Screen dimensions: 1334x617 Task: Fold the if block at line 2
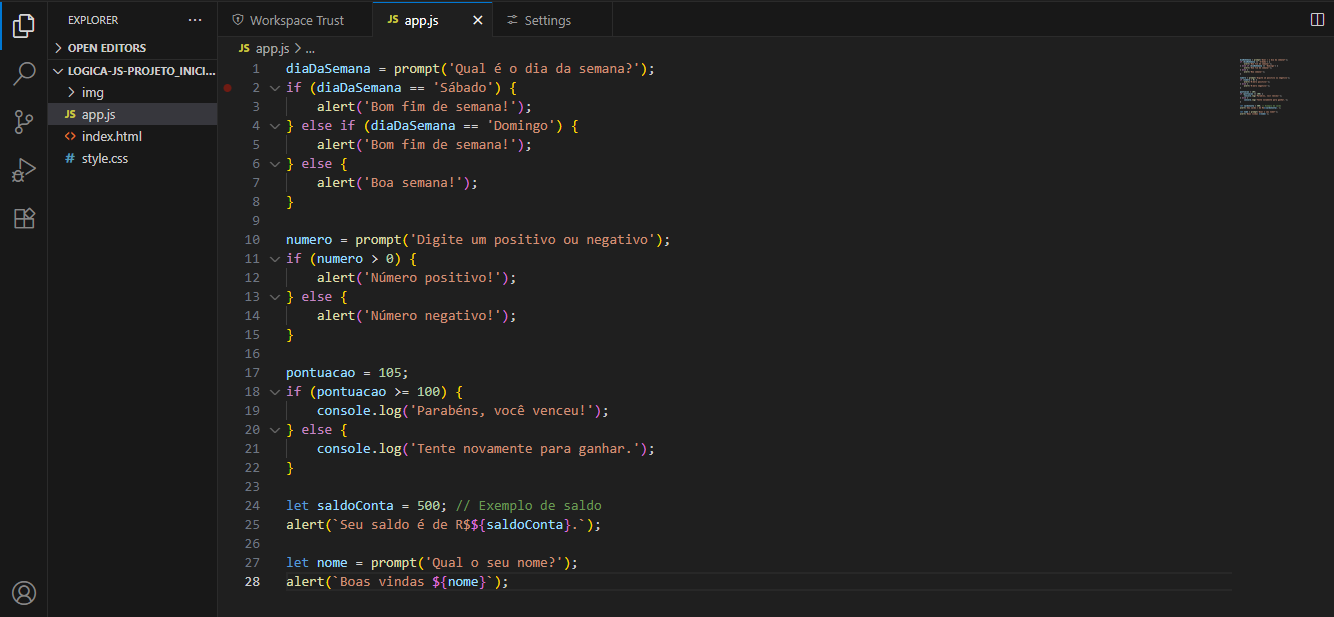click(275, 88)
